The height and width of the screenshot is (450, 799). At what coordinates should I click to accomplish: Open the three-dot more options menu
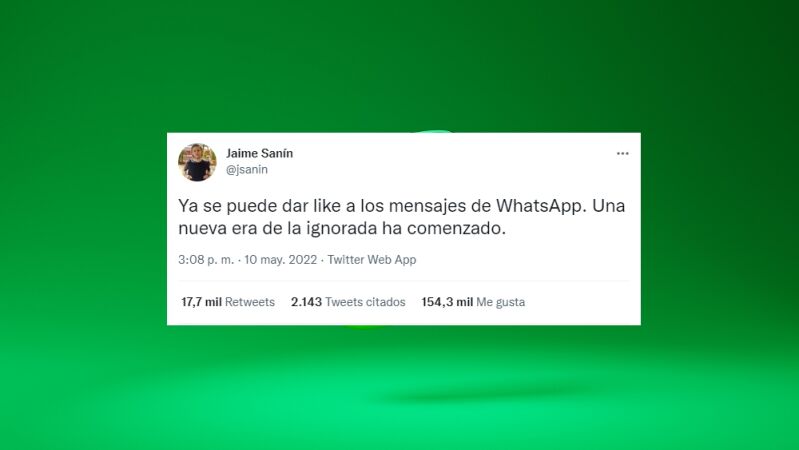[x=622, y=153]
